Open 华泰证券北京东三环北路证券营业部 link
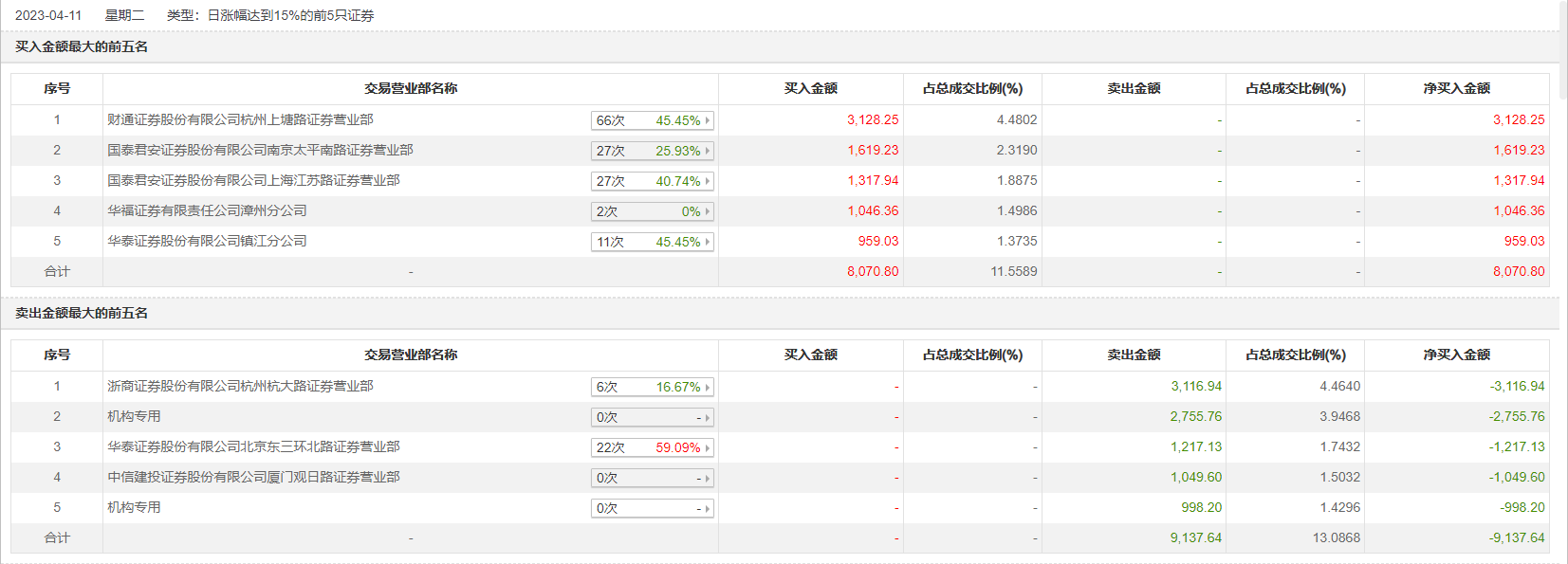 tap(253, 446)
